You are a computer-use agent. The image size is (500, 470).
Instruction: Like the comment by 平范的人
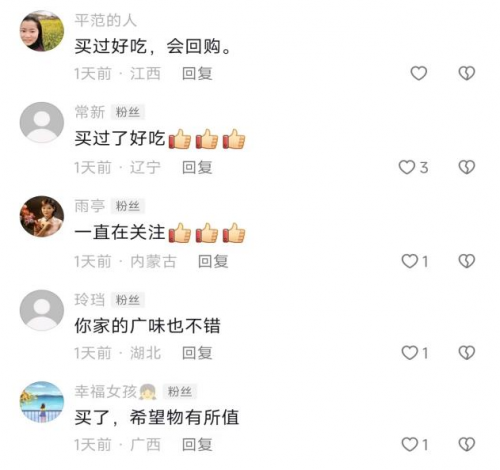point(419,73)
